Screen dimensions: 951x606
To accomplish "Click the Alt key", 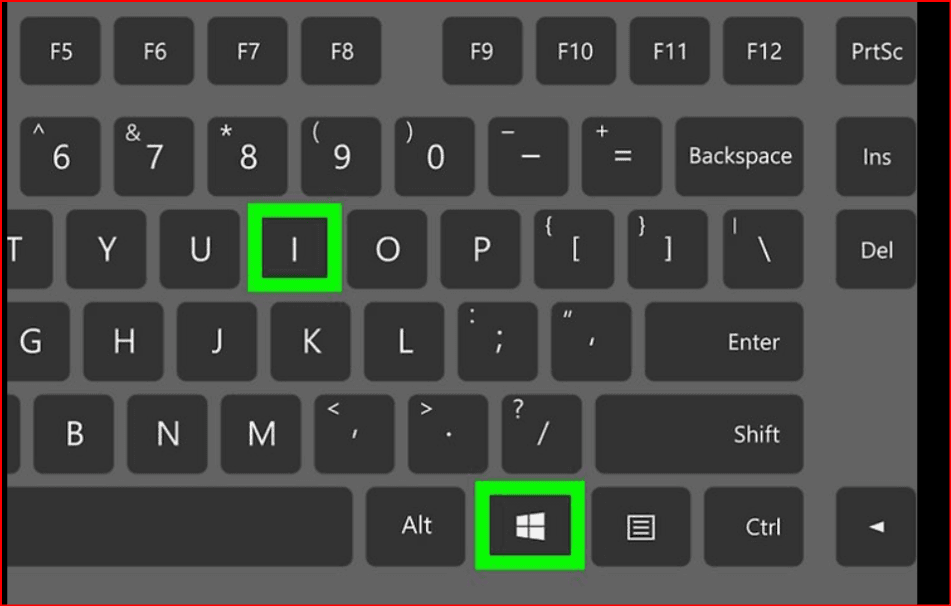I will point(415,527).
